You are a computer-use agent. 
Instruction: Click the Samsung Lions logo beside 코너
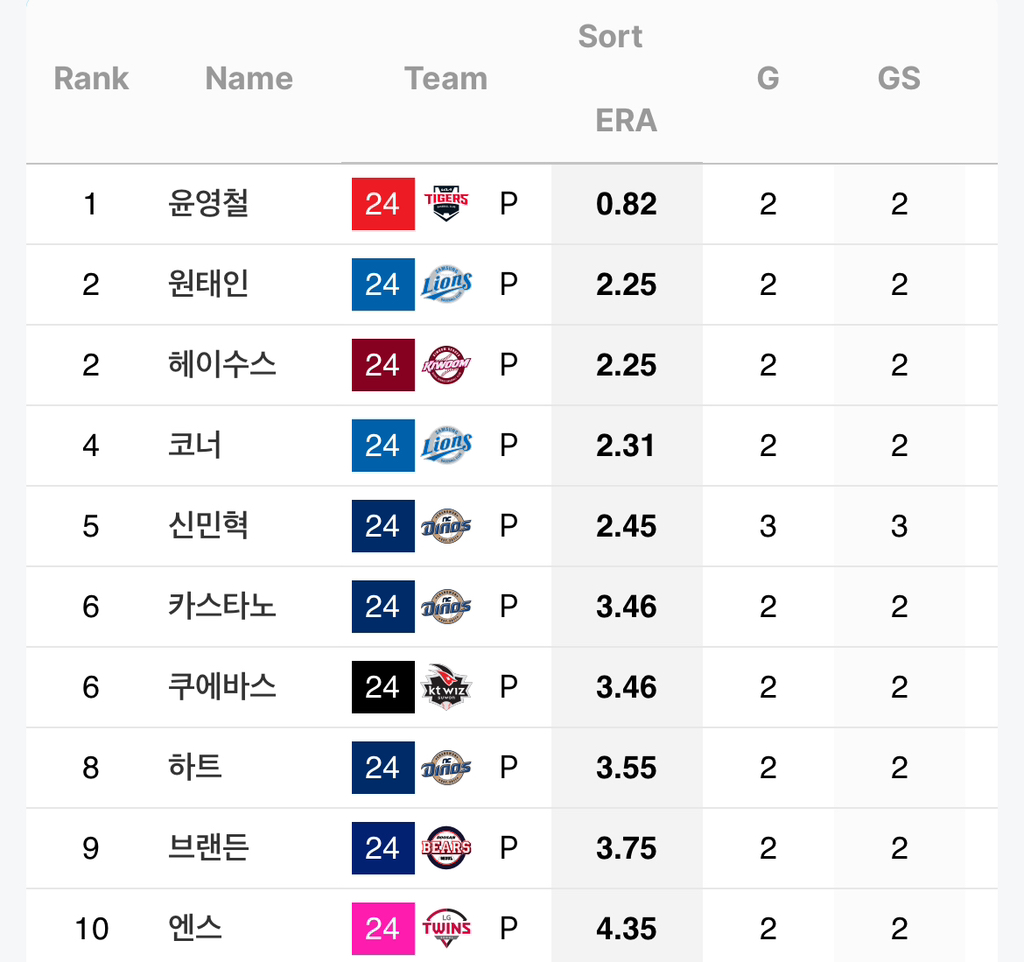pos(446,445)
